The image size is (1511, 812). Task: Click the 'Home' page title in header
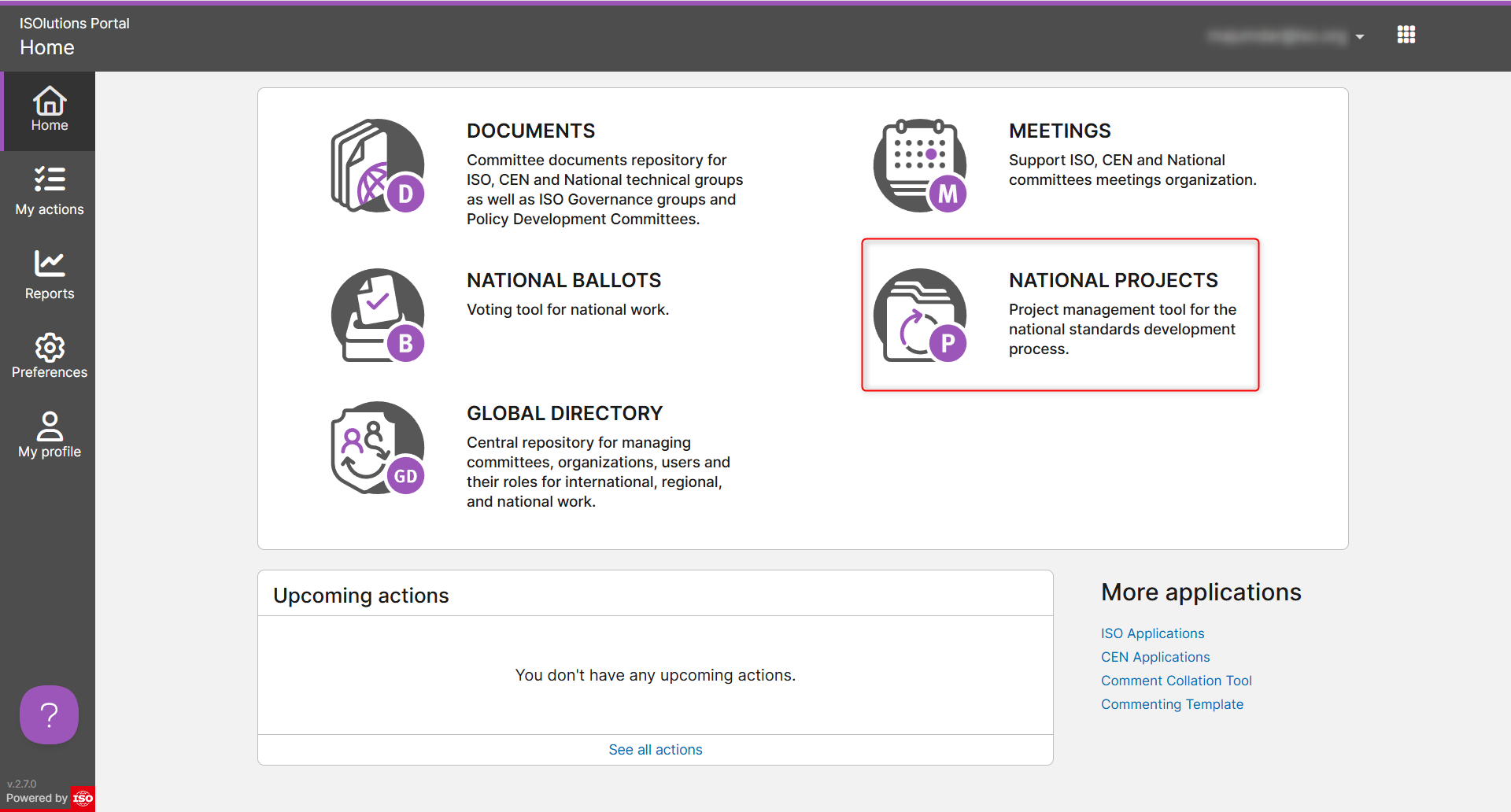tap(47, 47)
